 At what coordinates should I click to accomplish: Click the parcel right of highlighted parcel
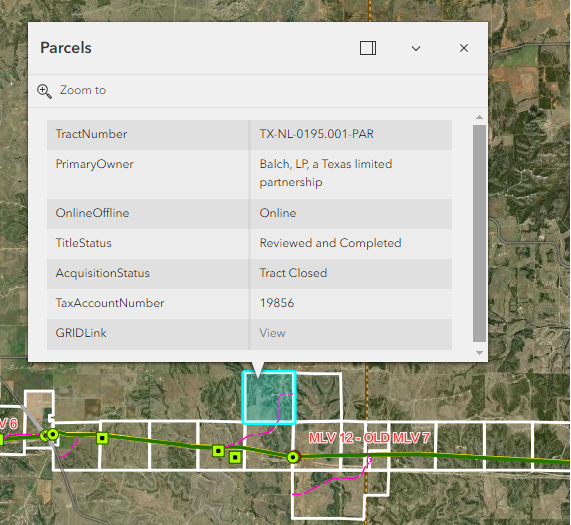[319, 397]
